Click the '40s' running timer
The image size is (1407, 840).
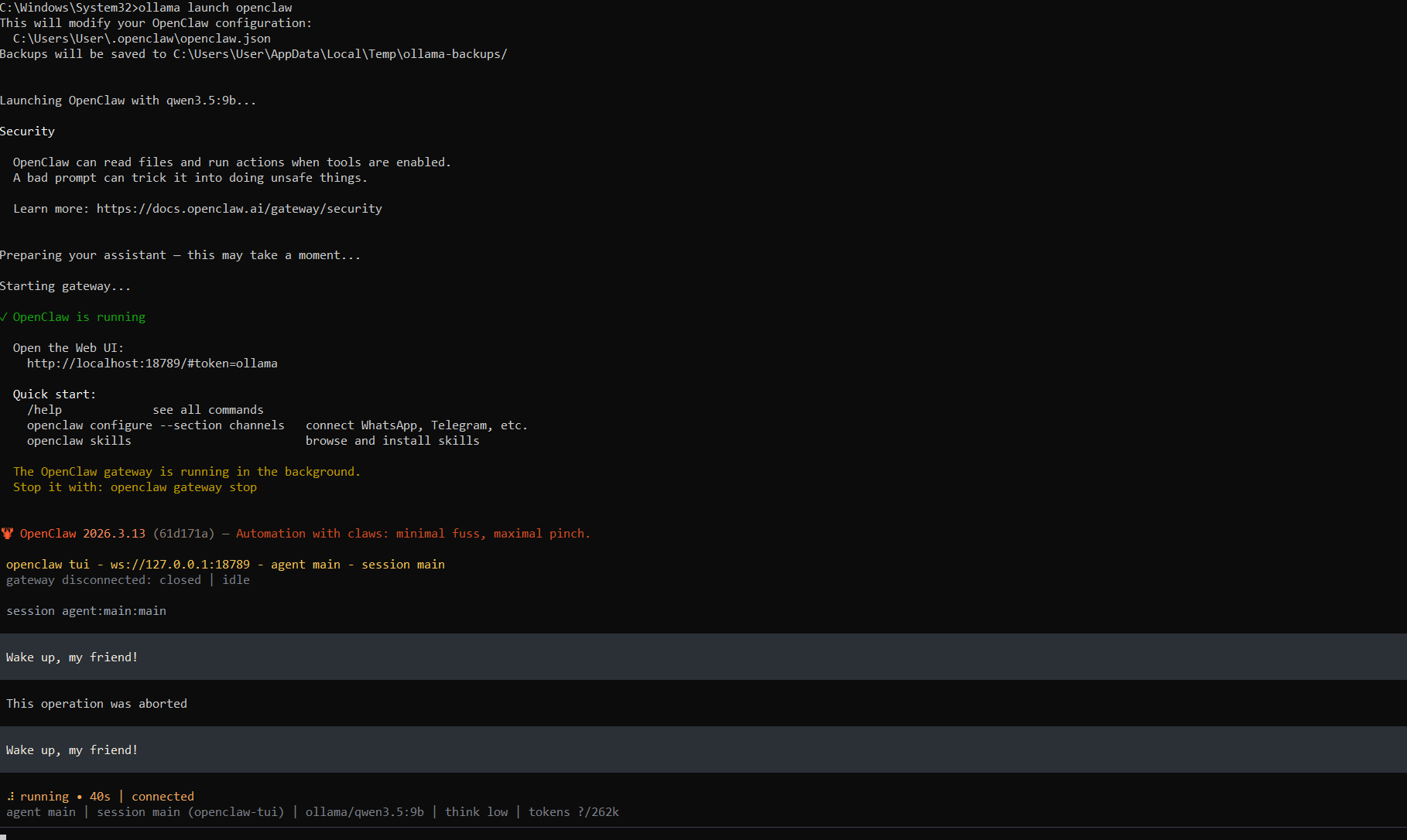pos(100,797)
